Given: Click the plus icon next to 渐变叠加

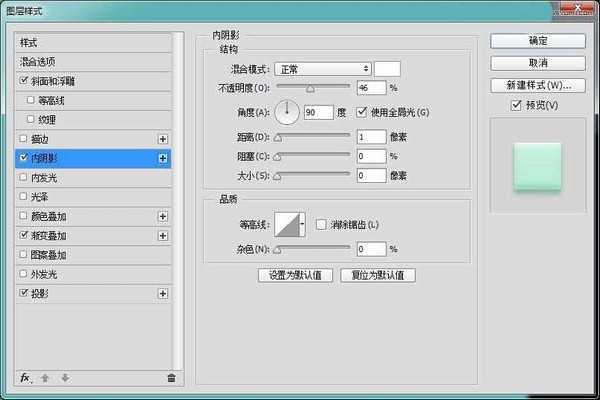Looking at the screenshot, I should [162, 235].
